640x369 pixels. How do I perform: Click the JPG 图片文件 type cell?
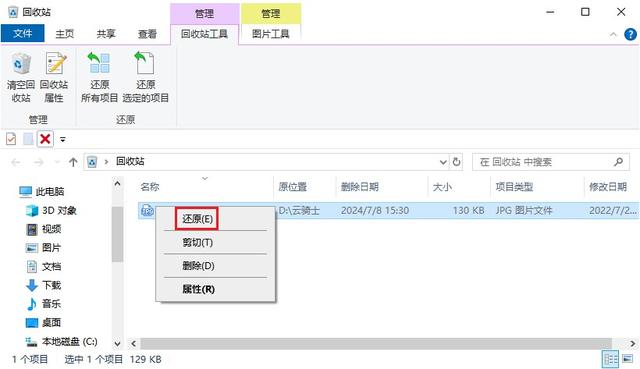(x=524, y=211)
